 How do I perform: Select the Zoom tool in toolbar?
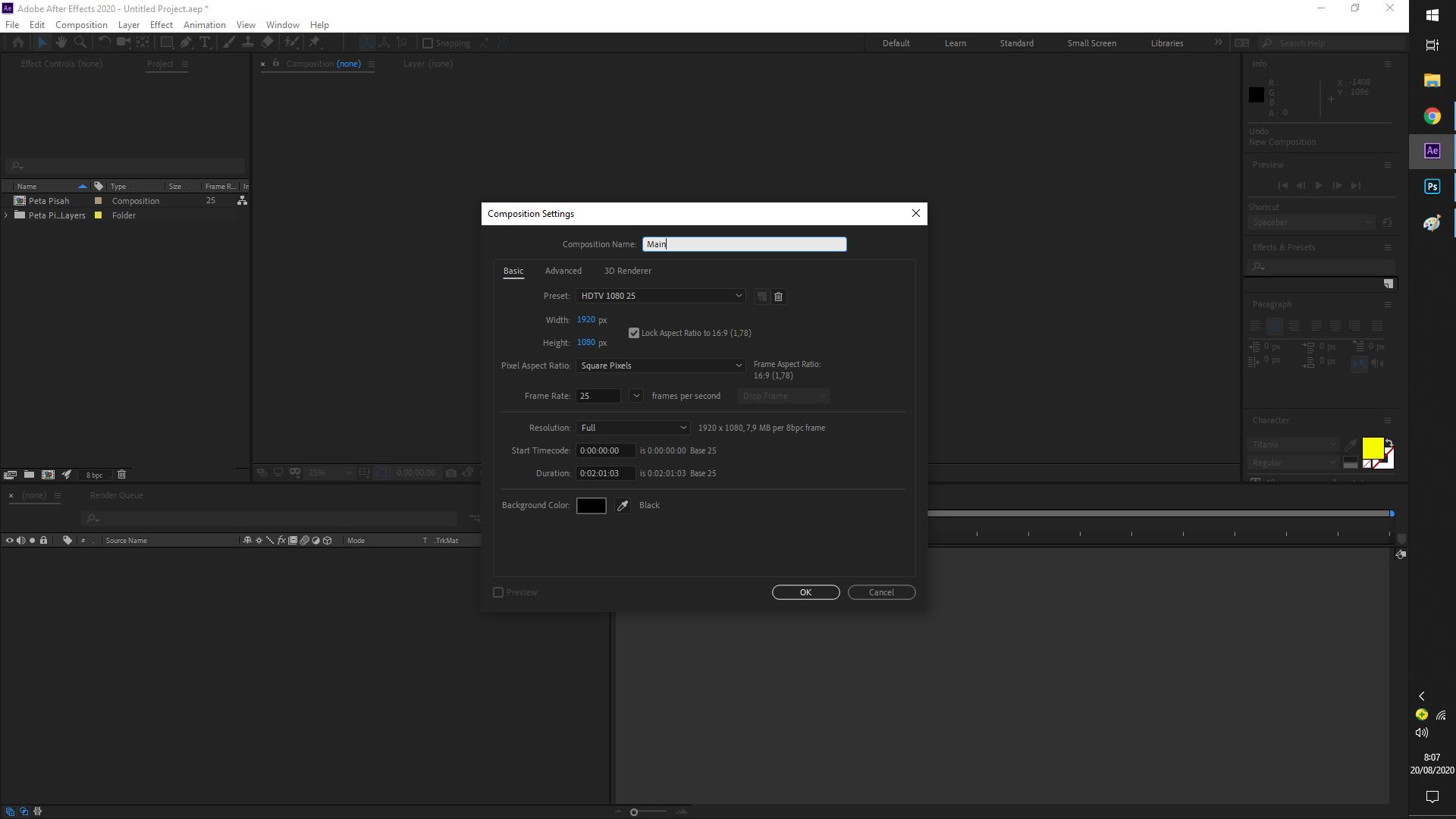(x=80, y=42)
